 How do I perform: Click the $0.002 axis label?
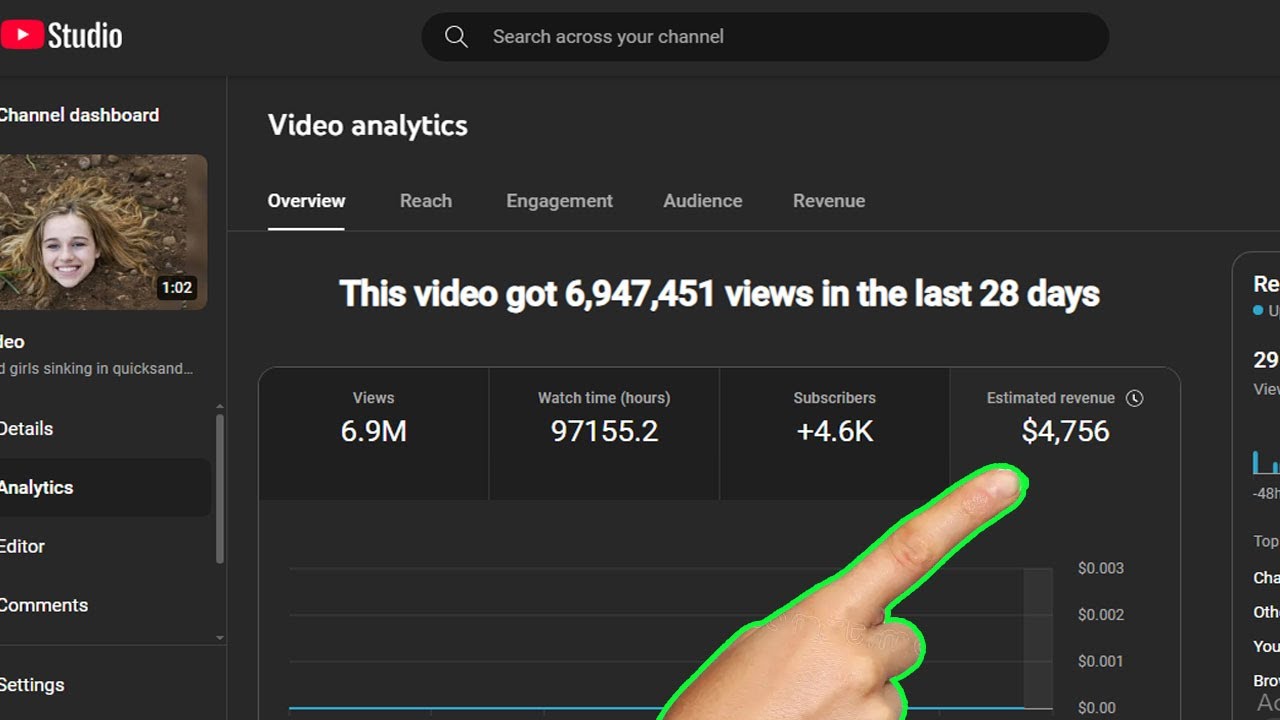point(1101,615)
